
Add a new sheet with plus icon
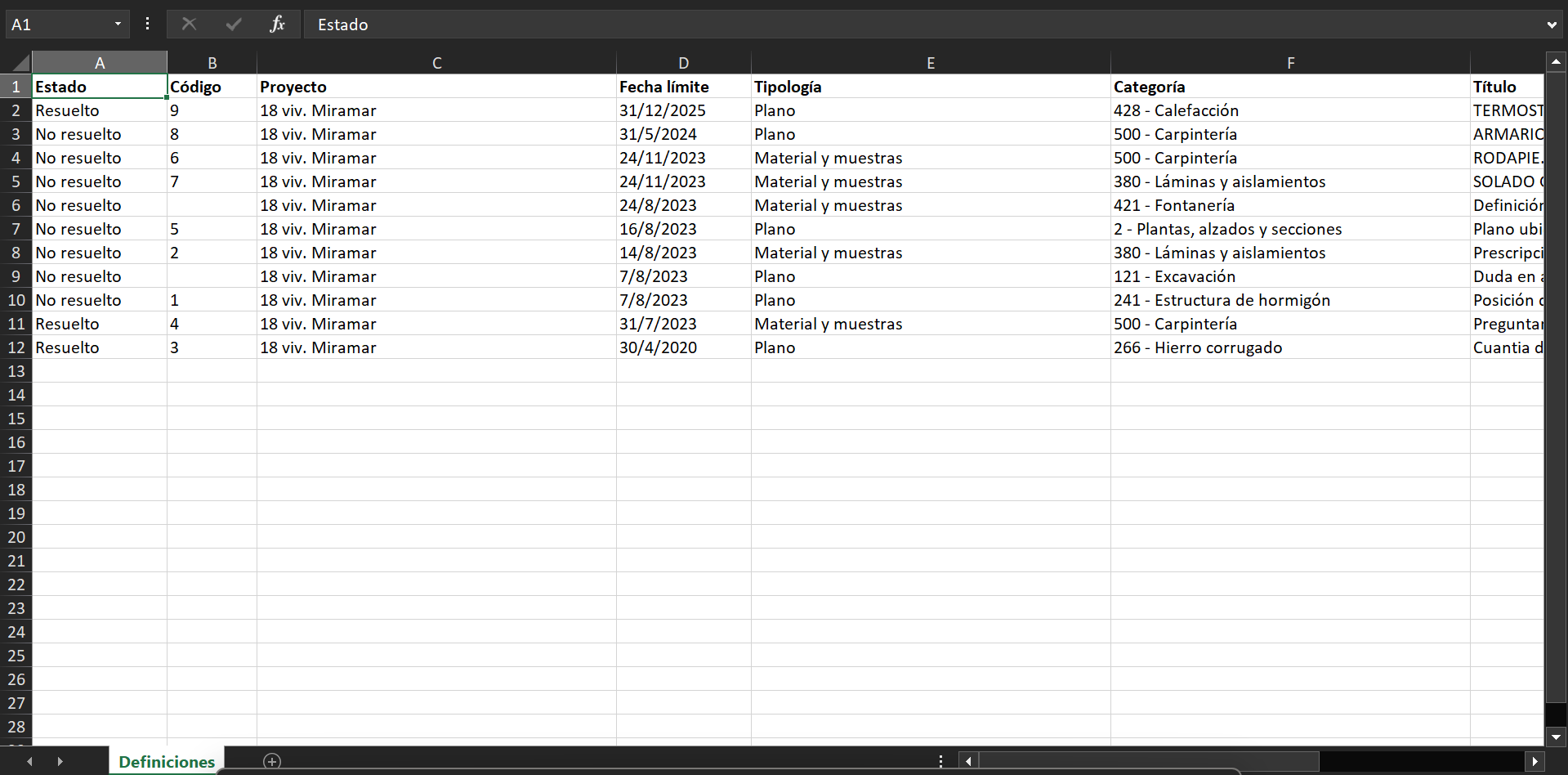click(272, 761)
